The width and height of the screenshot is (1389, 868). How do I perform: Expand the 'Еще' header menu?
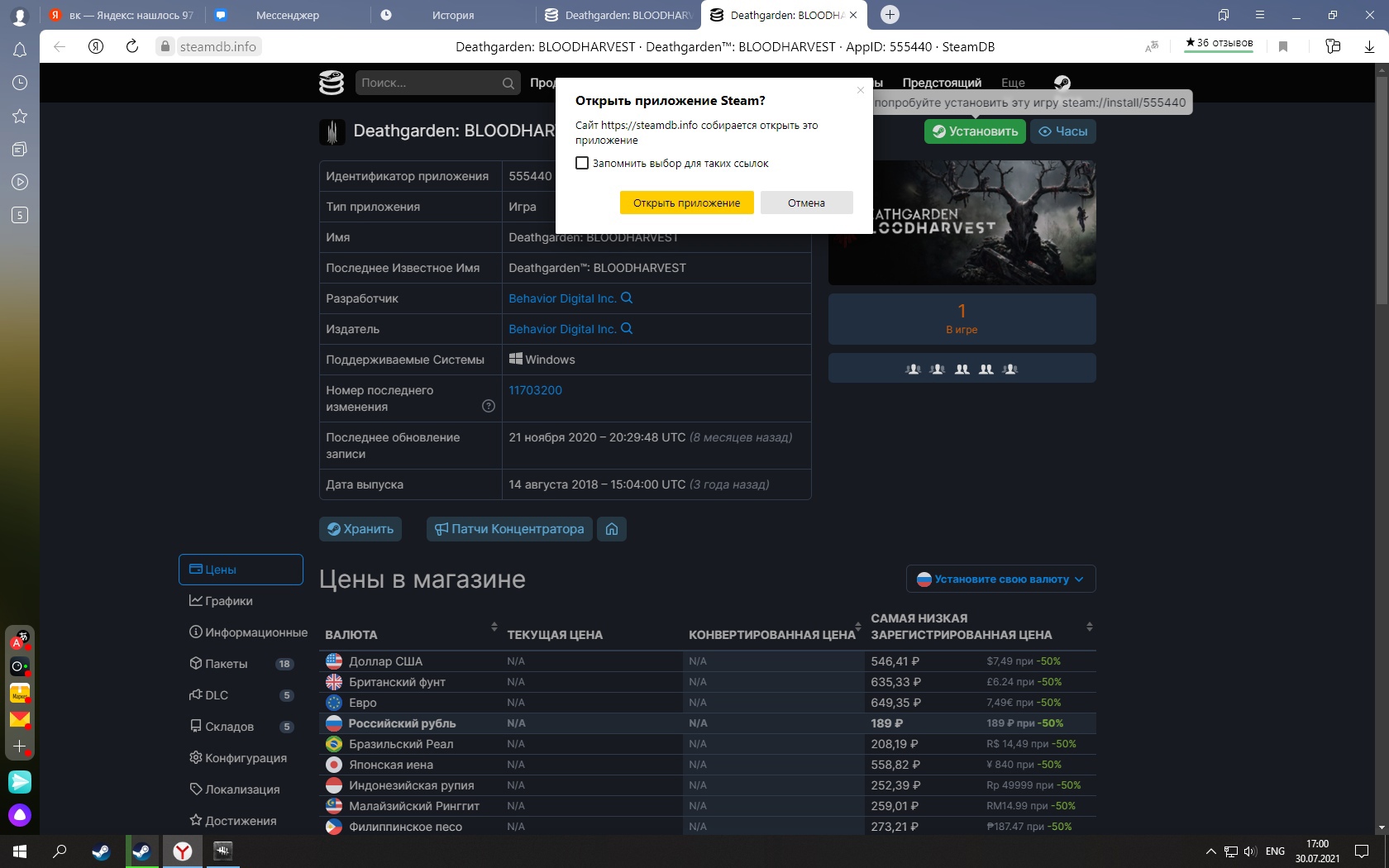click(1013, 83)
